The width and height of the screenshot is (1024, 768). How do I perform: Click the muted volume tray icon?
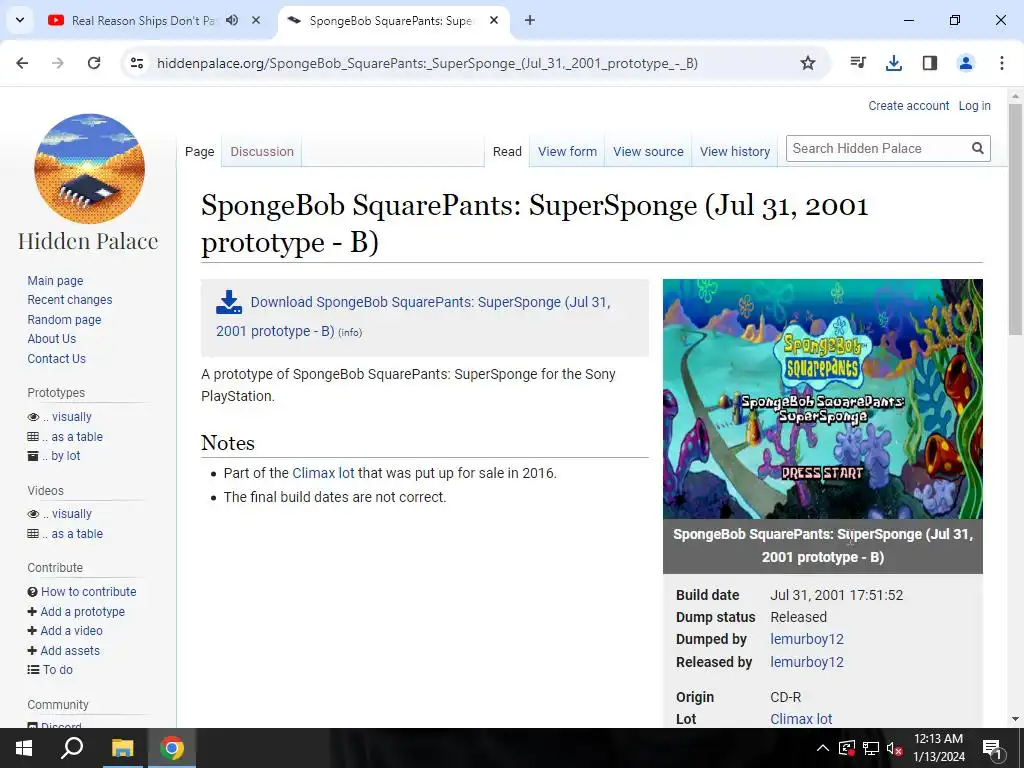[895, 748]
